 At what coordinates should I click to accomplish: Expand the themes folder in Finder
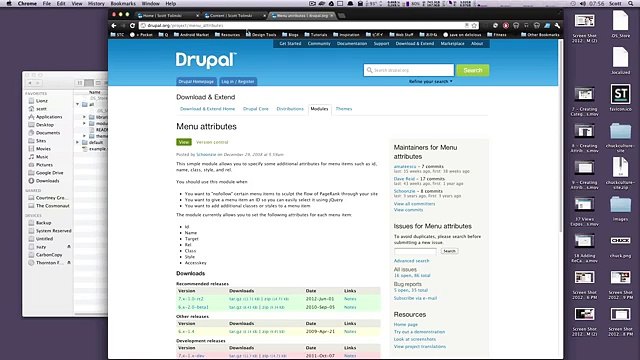84,136
